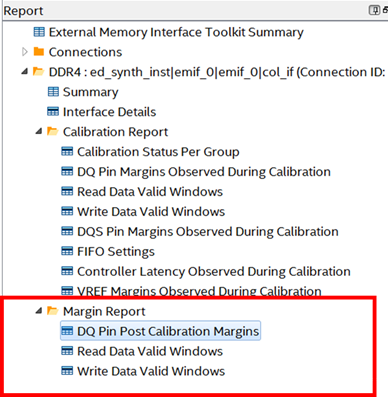Open VREF Margins Observed During Calibration
Viewport: 388px width, 397px height.
(x=199, y=291)
